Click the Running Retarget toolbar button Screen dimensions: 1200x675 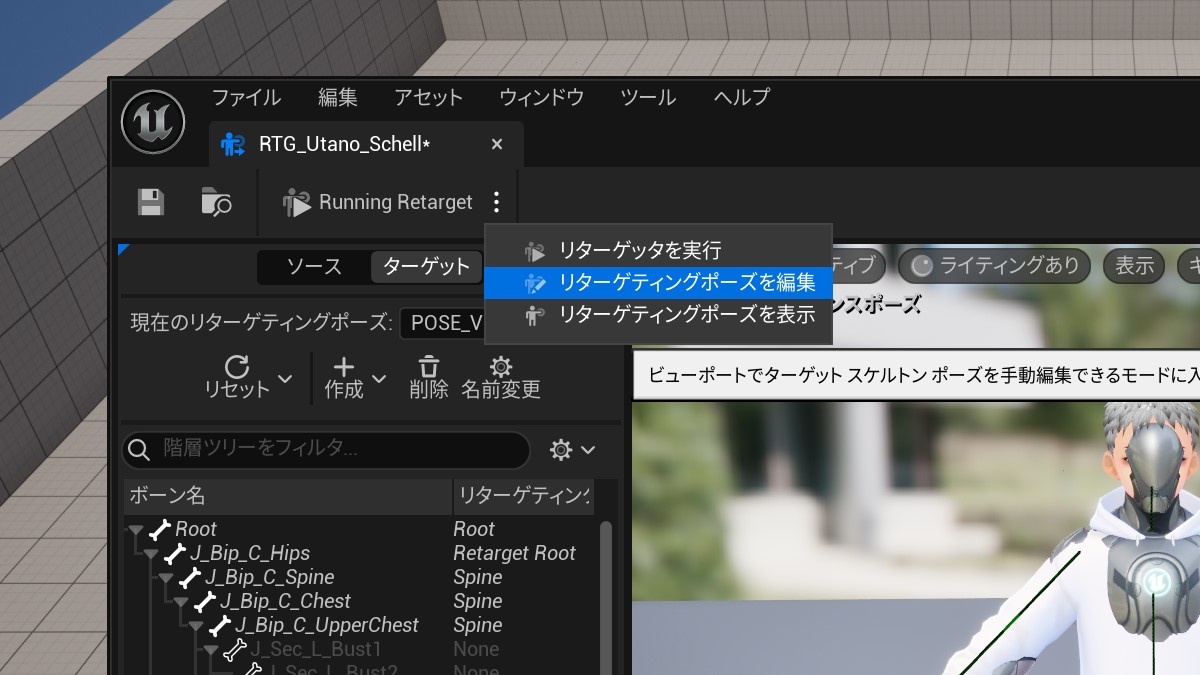coord(377,202)
